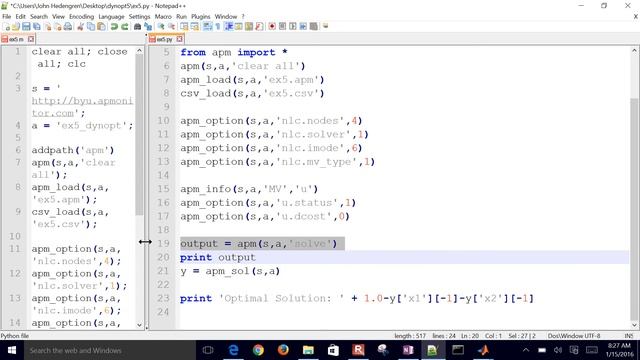The height and width of the screenshot is (360, 640).
Task: Click the Save recorded macro icon
Action: 313,27
